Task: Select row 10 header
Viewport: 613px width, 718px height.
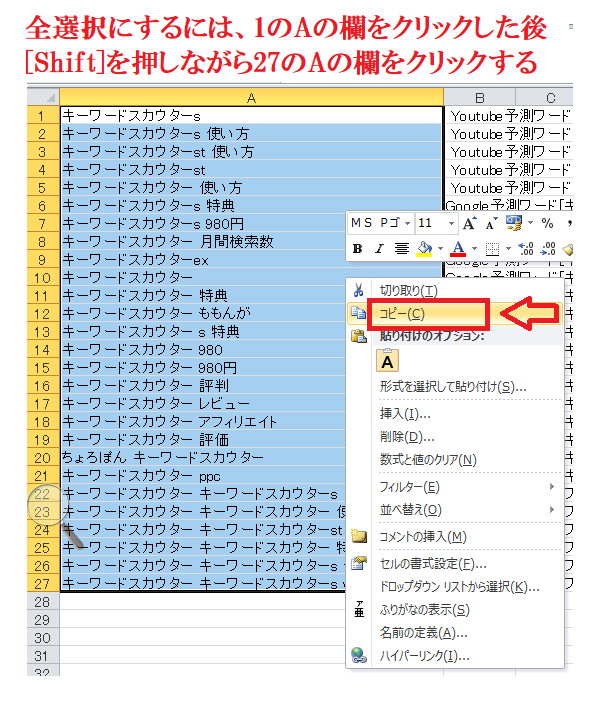Action: [43, 277]
